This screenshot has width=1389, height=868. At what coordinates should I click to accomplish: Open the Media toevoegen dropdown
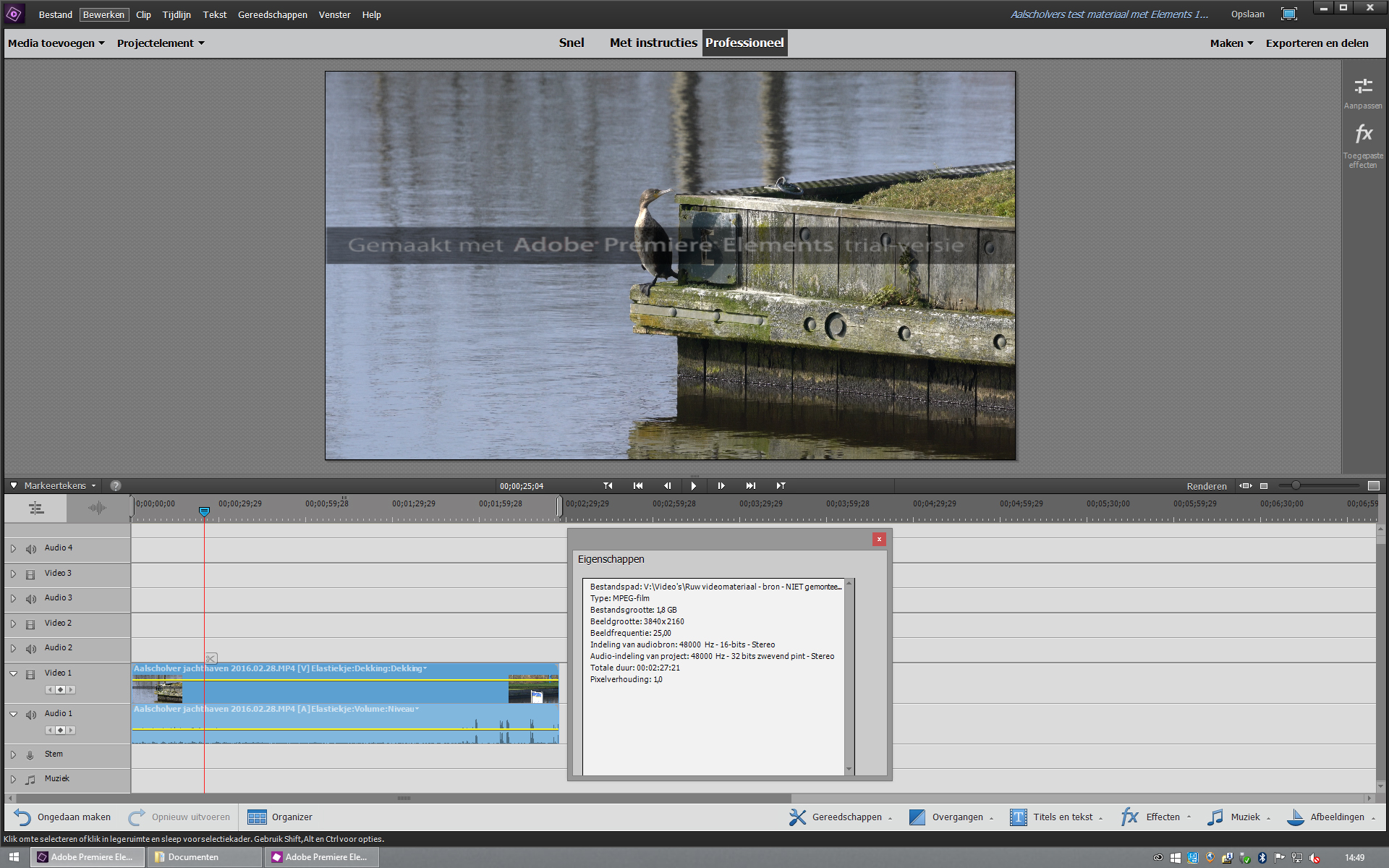click(x=56, y=43)
